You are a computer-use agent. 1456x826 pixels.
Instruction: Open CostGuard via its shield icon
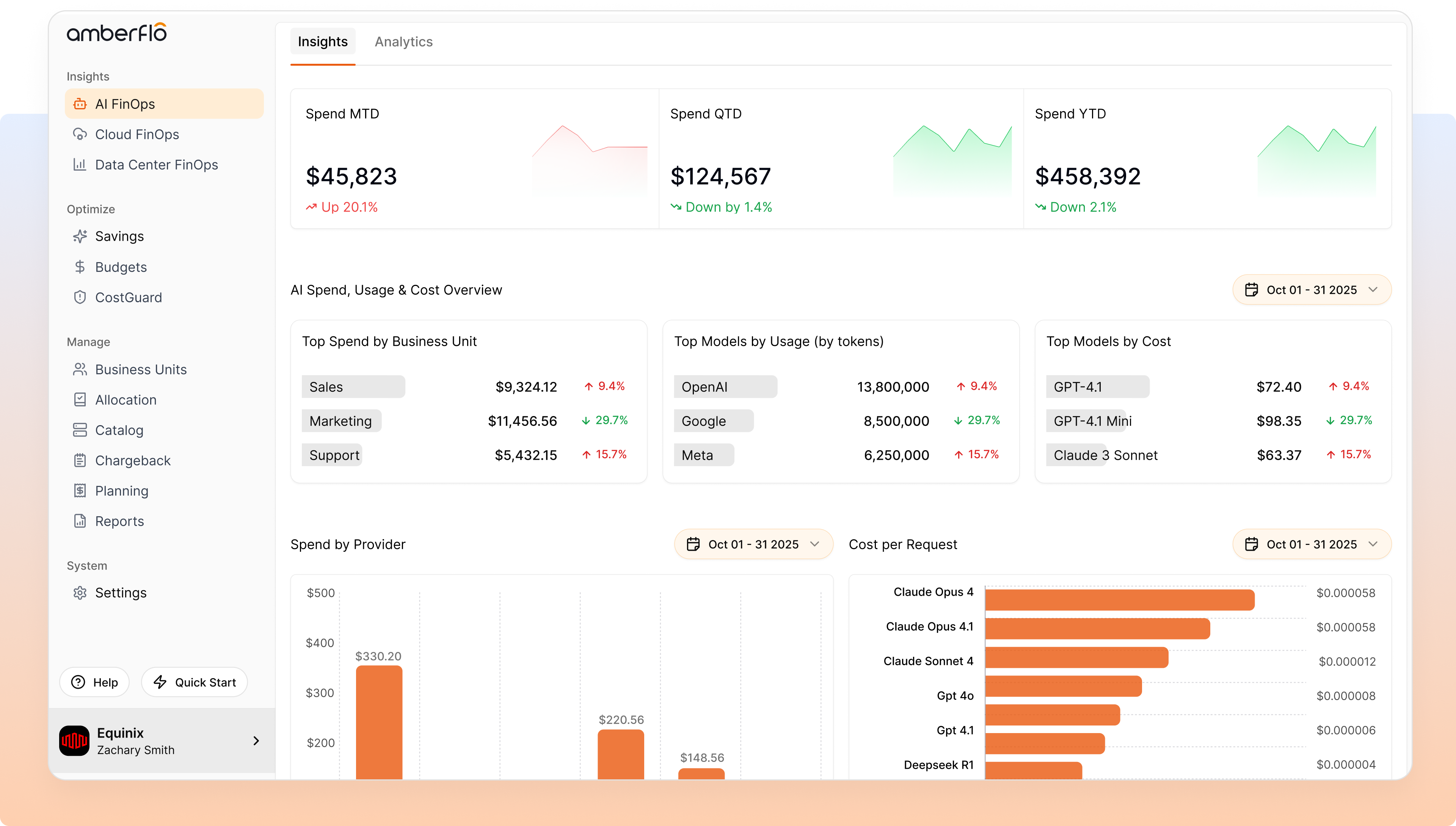80,297
